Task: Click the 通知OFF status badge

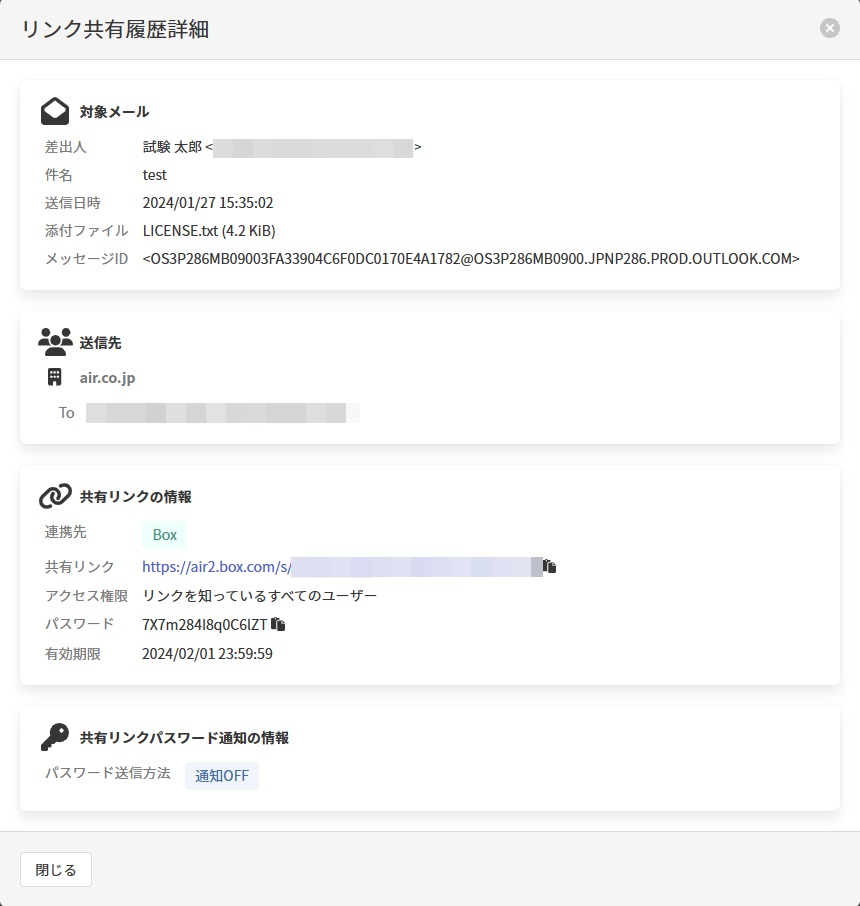Action: click(221, 776)
